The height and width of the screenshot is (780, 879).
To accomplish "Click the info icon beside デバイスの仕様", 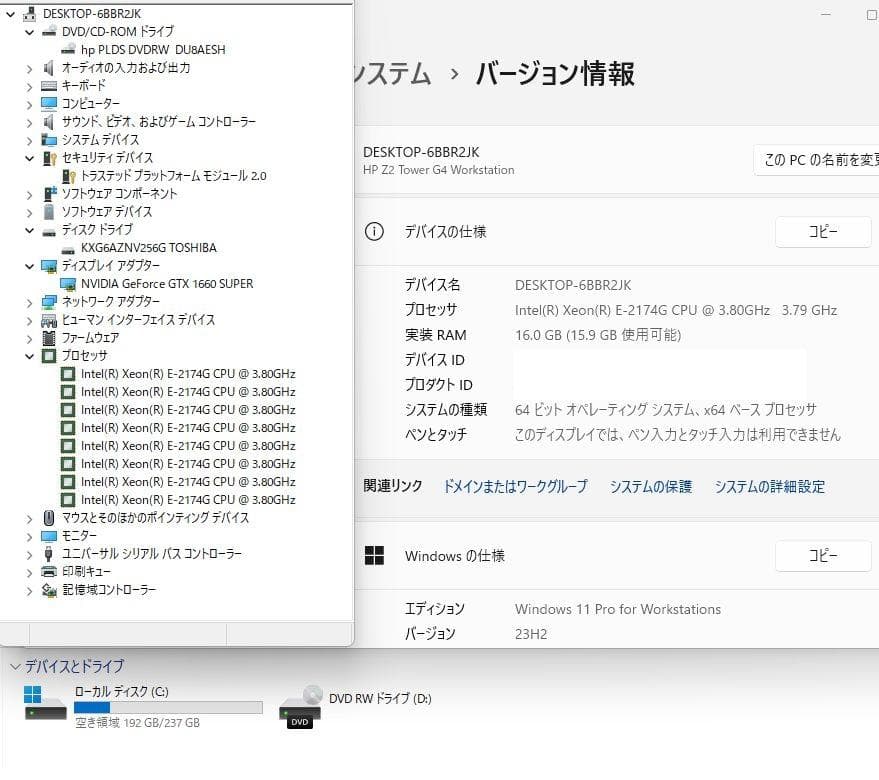I will (373, 231).
